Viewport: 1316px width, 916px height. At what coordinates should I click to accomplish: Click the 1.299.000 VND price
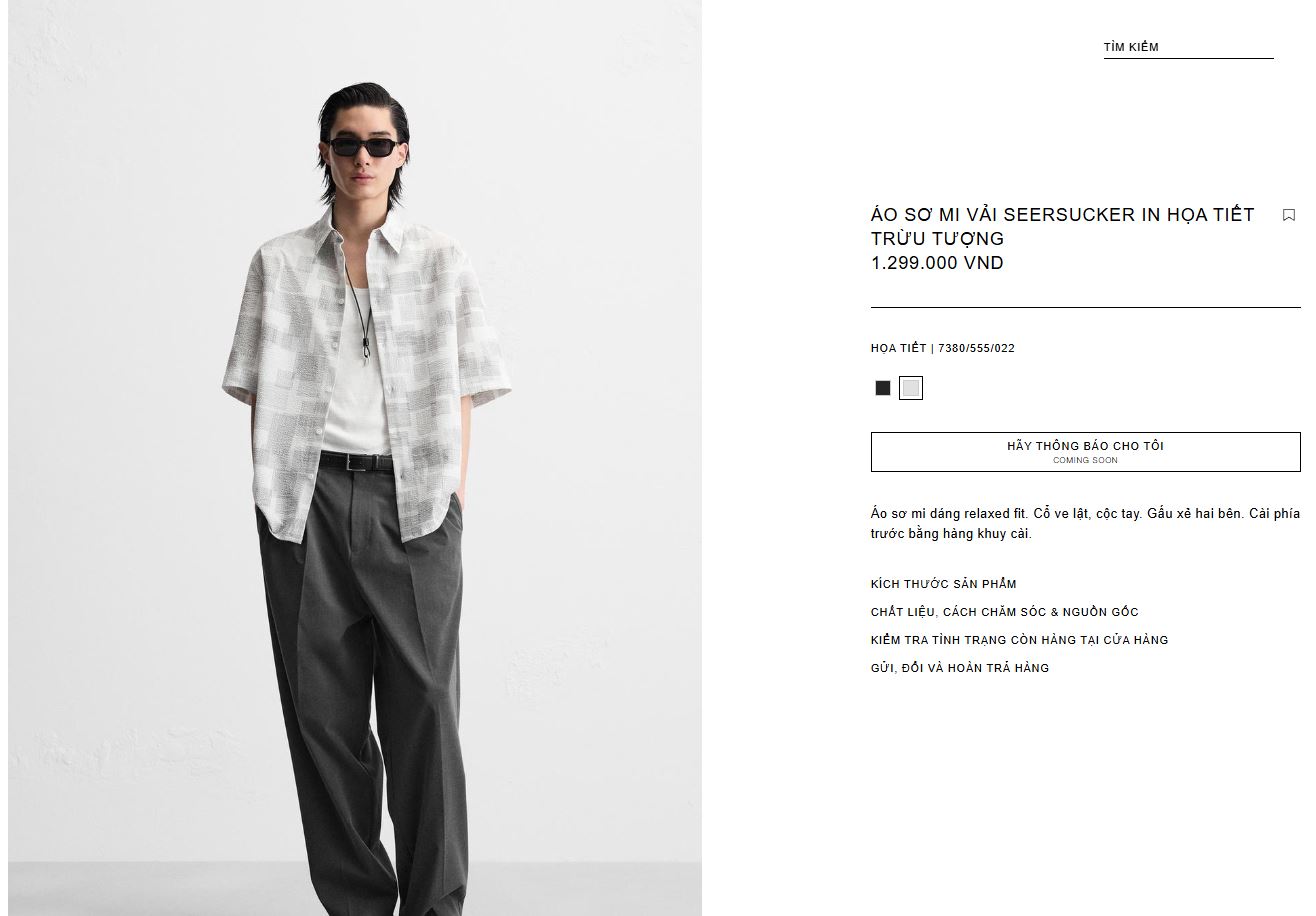(x=937, y=263)
